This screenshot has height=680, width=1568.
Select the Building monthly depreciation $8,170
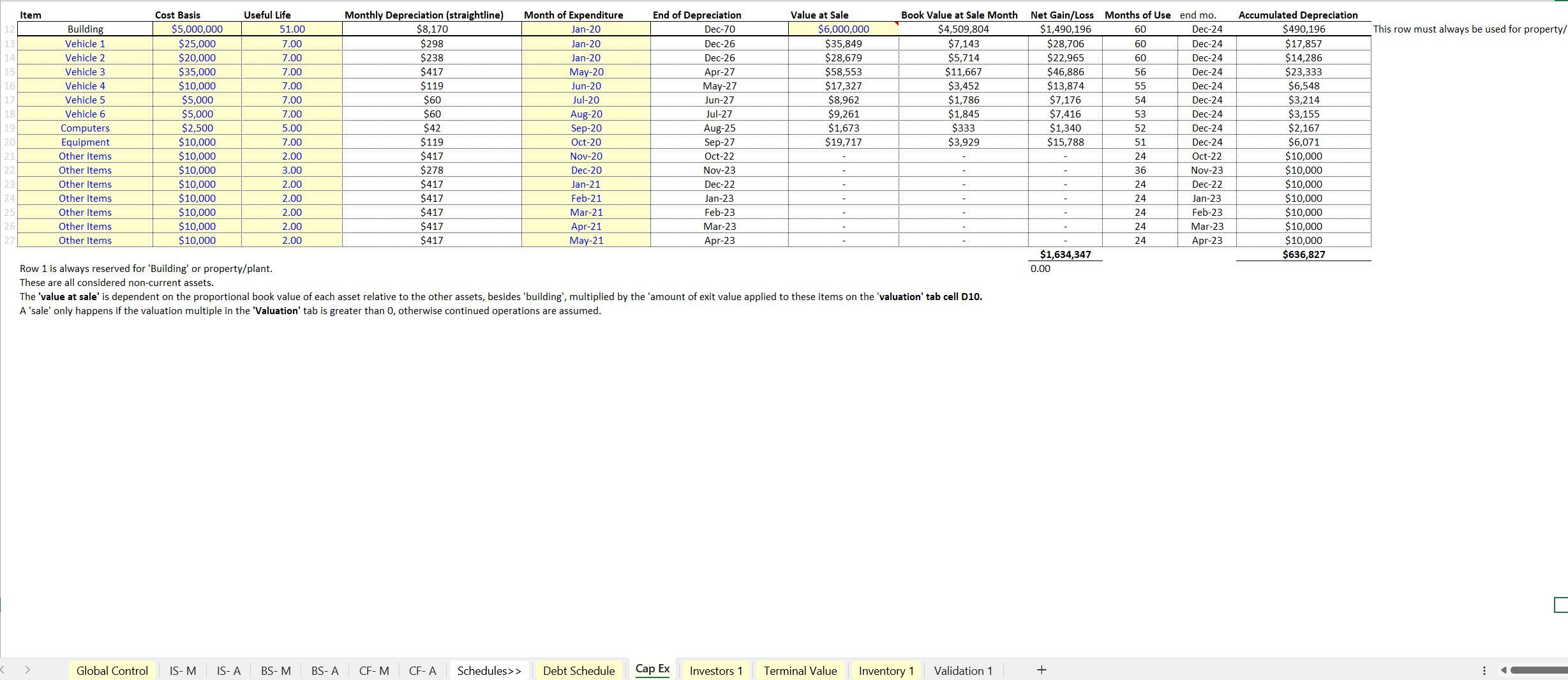(432, 29)
